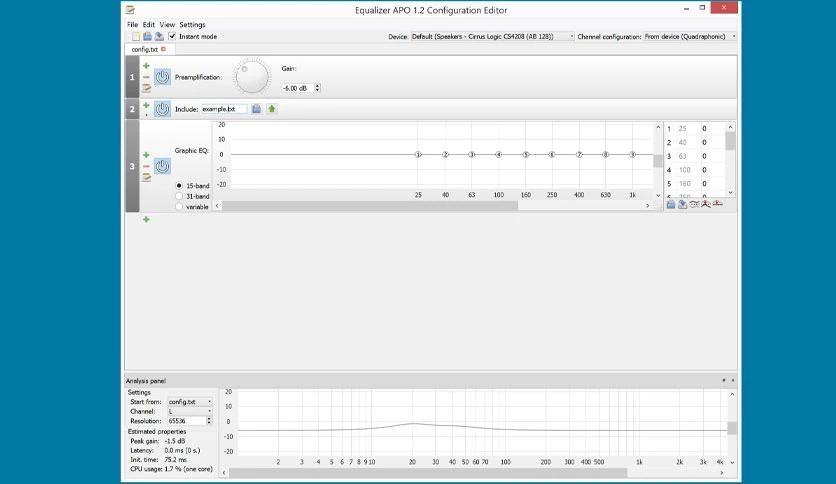The image size is (836, 484).
Task: Close the Analysis panel
Action: [733, 380]
